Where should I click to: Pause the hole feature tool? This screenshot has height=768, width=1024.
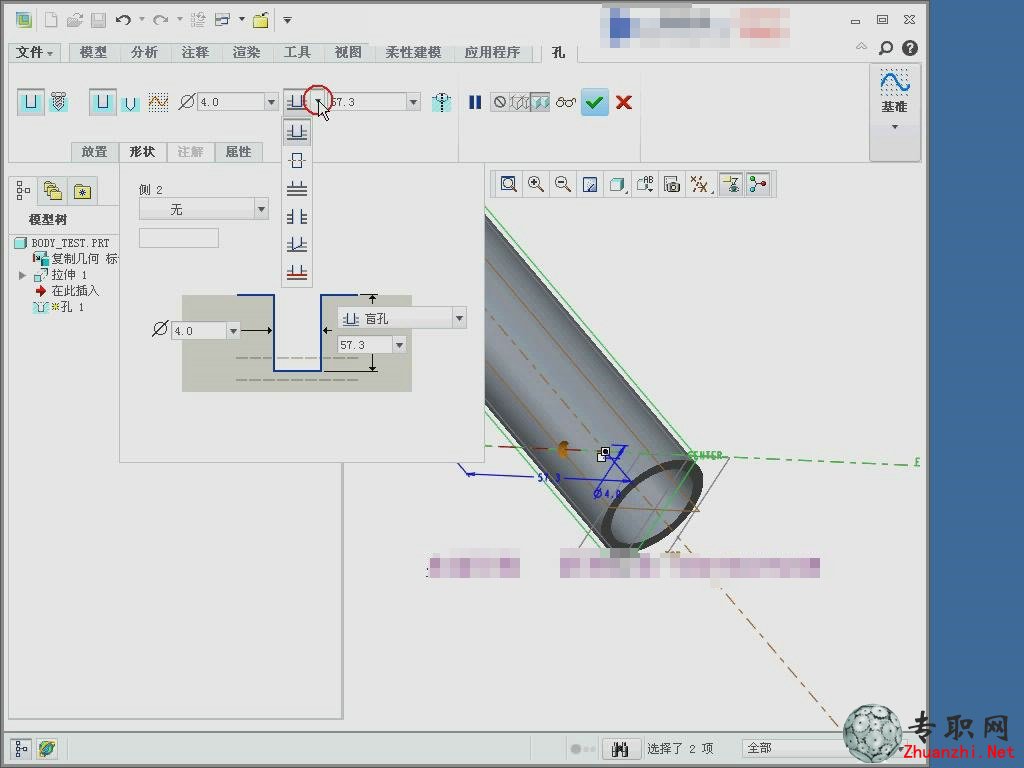click(x=475, y=102)
